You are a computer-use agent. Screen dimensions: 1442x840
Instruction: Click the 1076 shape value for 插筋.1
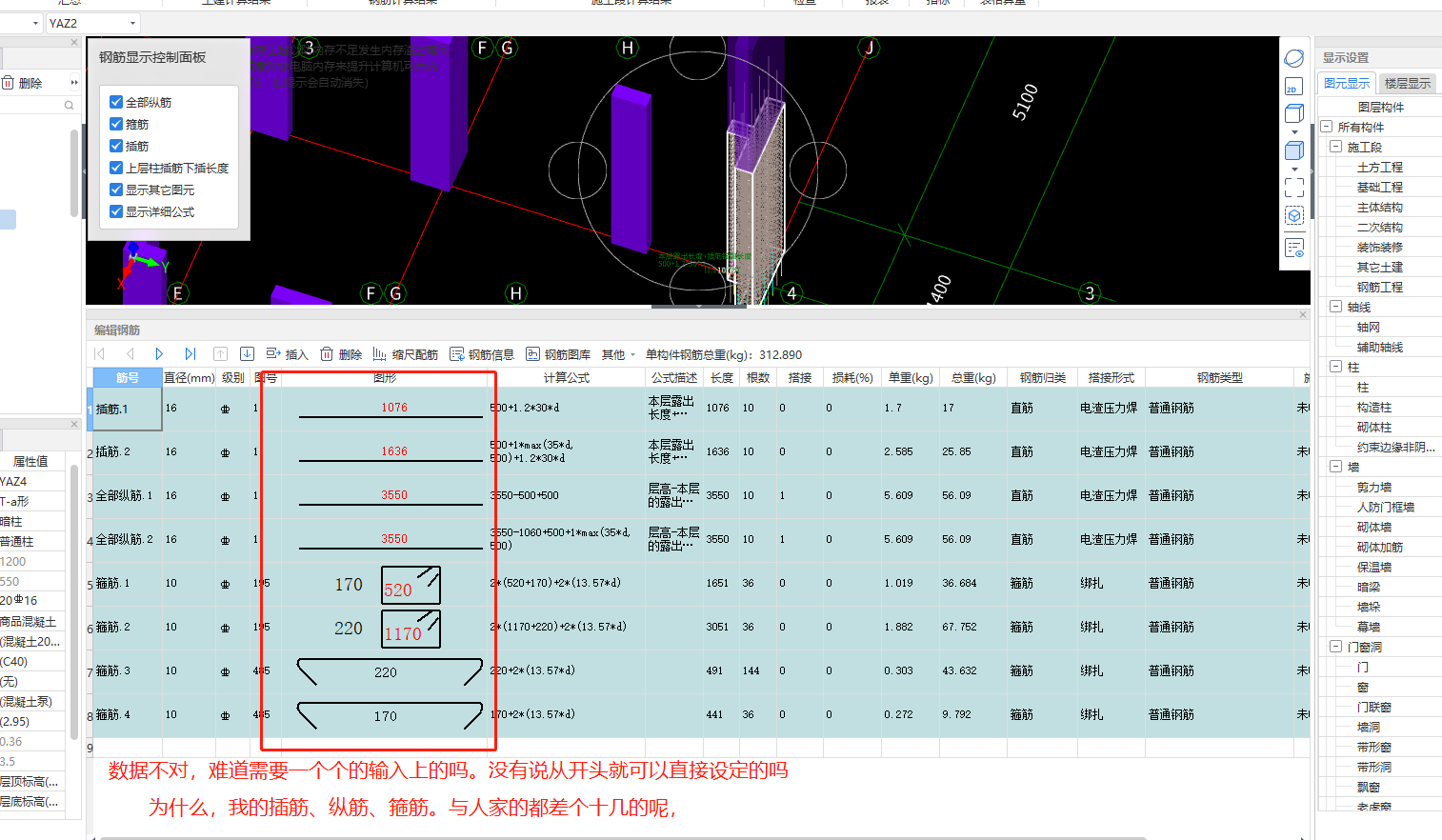pos(394,408)
